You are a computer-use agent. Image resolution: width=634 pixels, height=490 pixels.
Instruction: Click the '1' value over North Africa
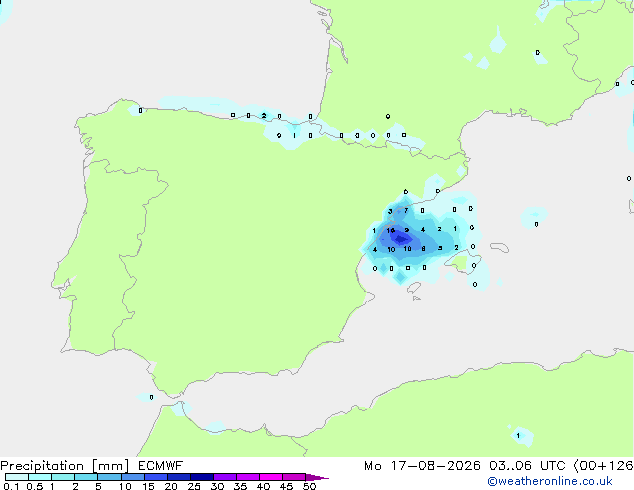[518, 435]
